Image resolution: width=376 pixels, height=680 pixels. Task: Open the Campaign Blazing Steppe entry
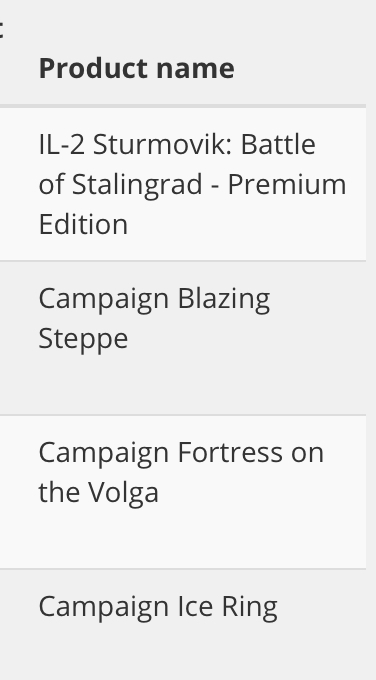154,318
